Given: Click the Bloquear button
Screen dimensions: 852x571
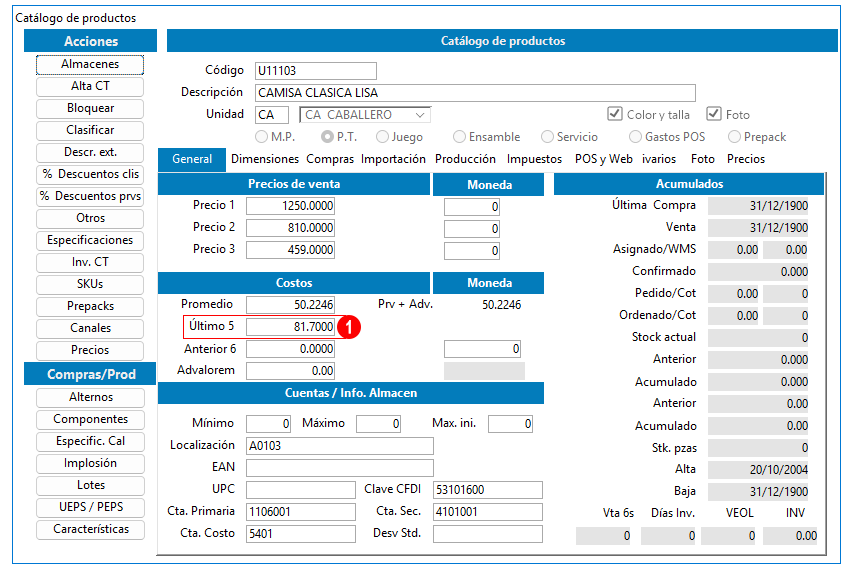Looking at the screenshot, I should (90, 109).
